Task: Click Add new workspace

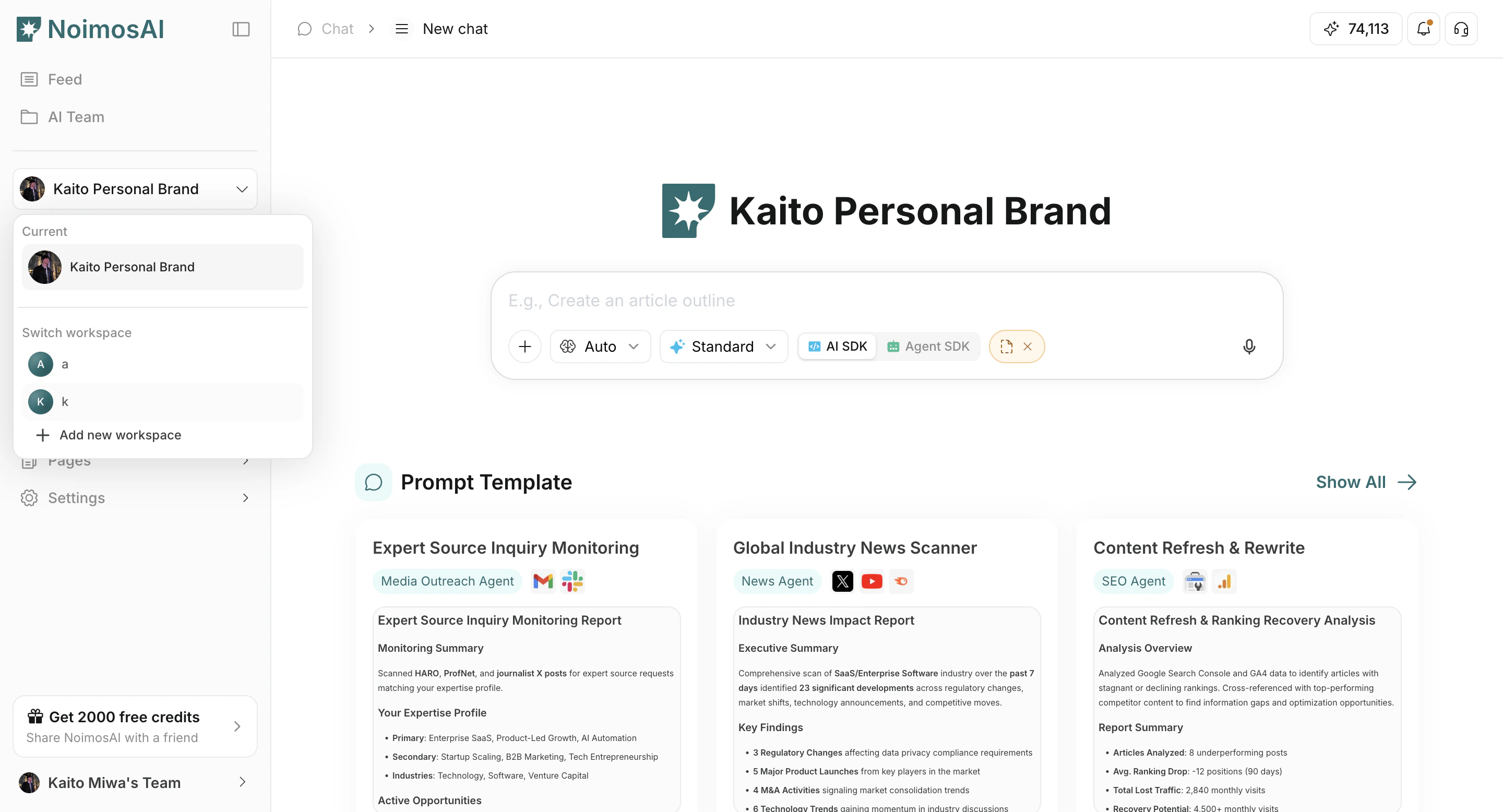Action: click(120, 435)
